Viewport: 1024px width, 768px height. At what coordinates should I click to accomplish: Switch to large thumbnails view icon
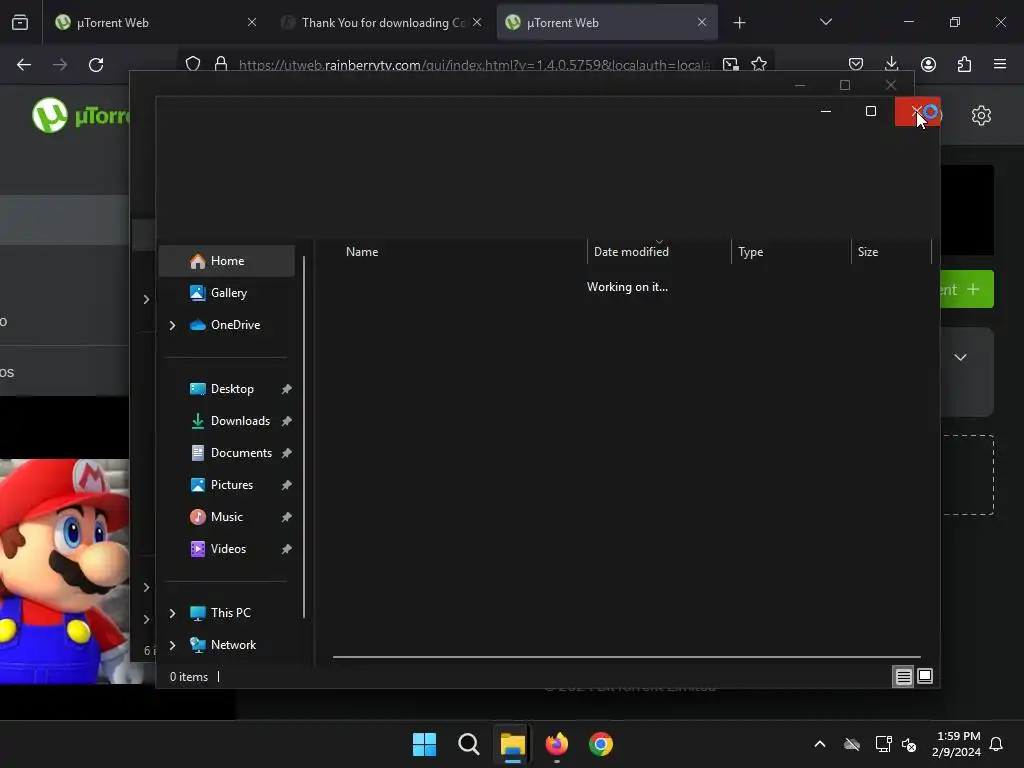click(925, 676)
